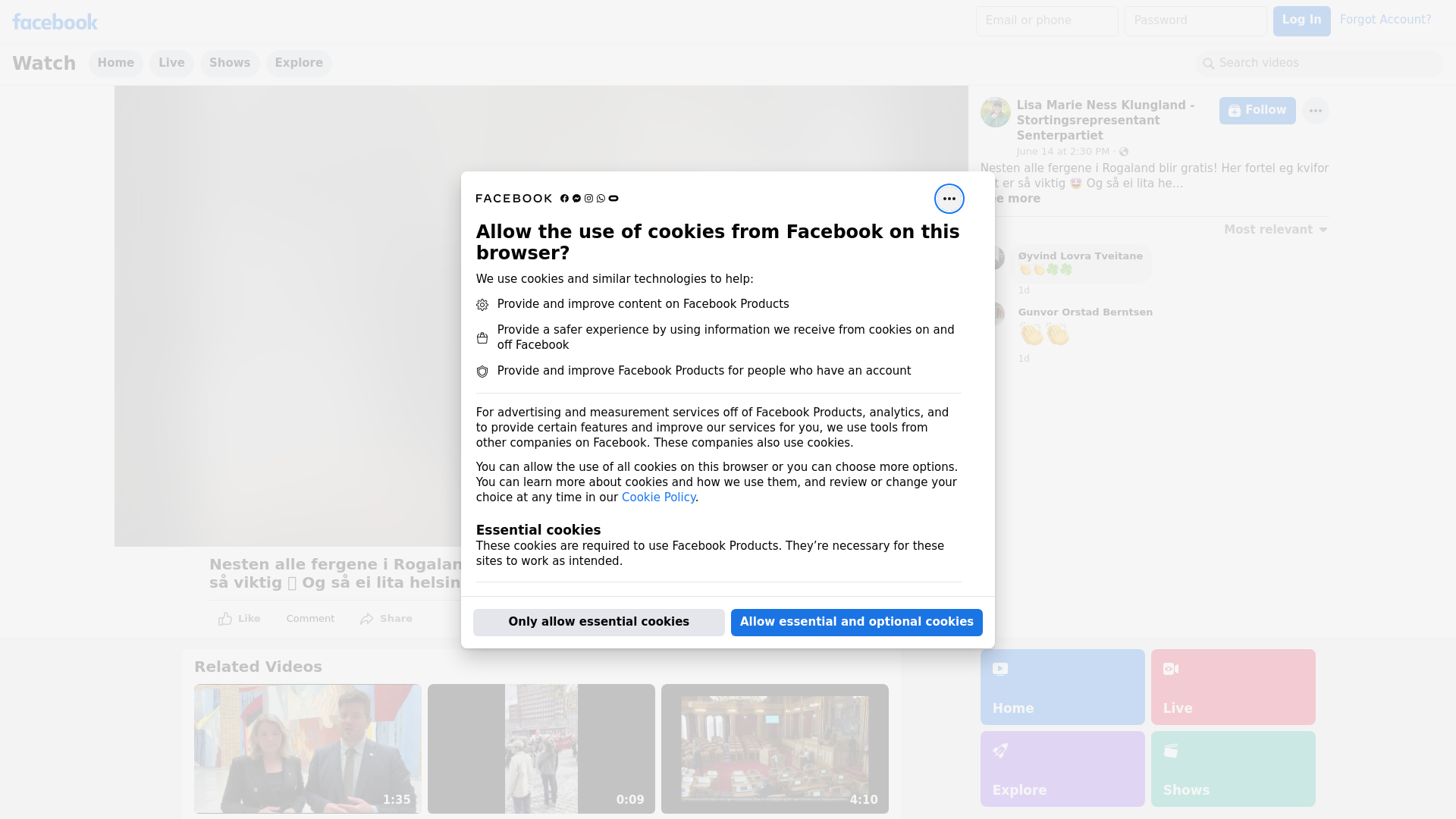Click the Log In button

[1301, 20]
